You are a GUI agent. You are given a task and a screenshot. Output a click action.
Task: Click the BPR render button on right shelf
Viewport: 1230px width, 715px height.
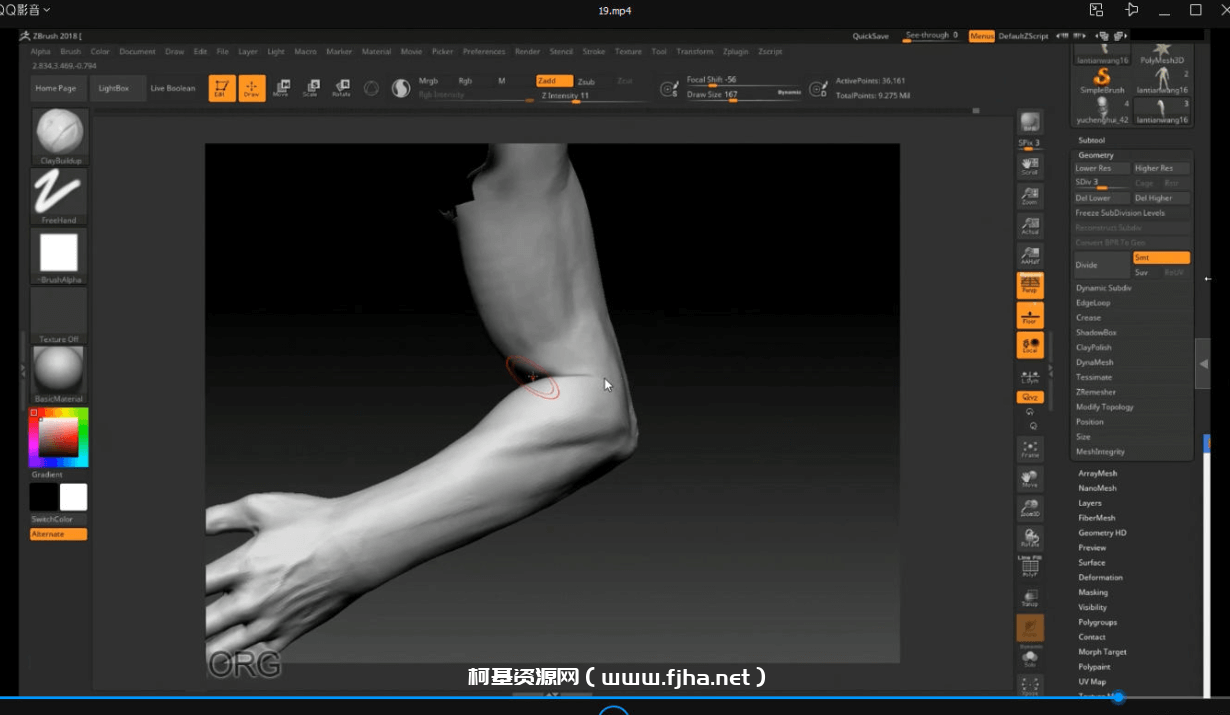click(1030, 122)
